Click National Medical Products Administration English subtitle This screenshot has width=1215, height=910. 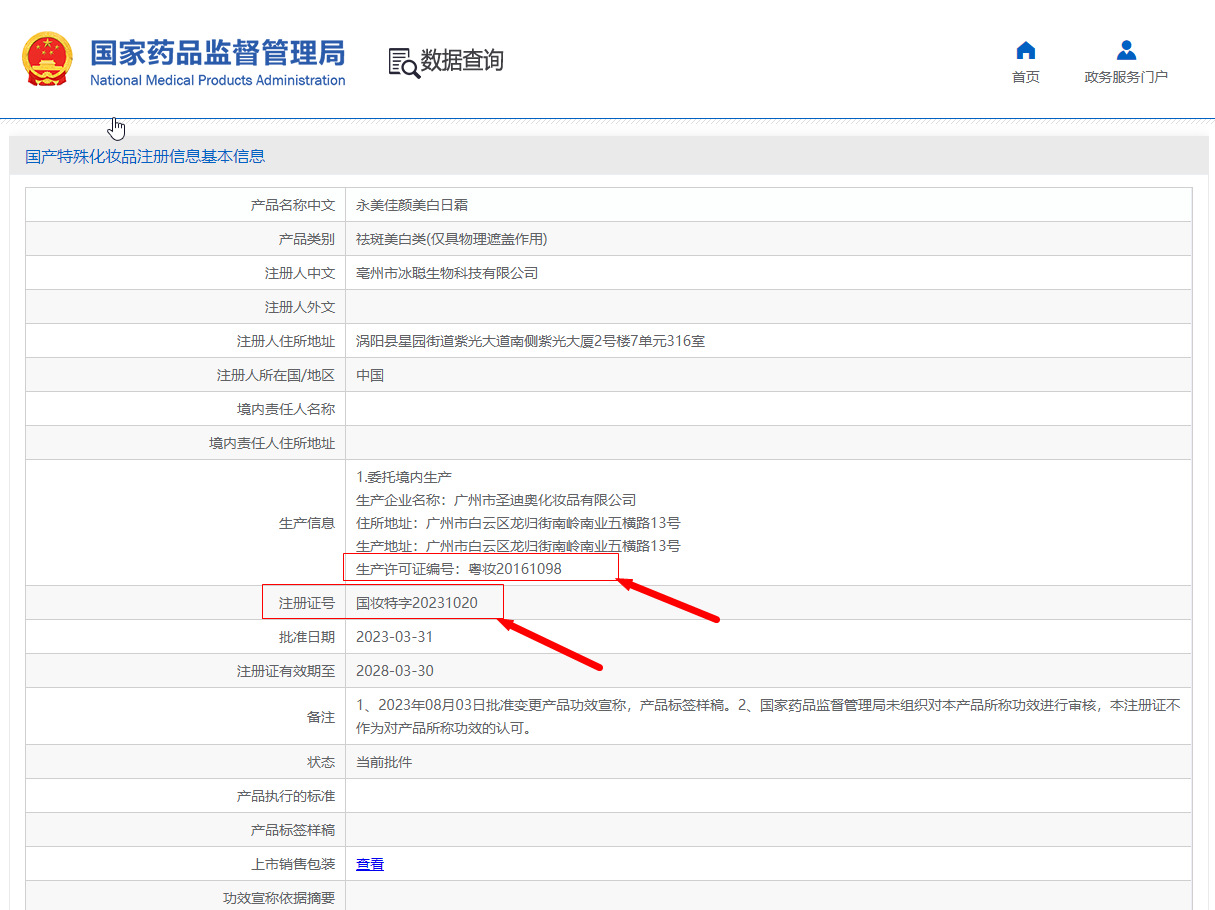[217, 80]
